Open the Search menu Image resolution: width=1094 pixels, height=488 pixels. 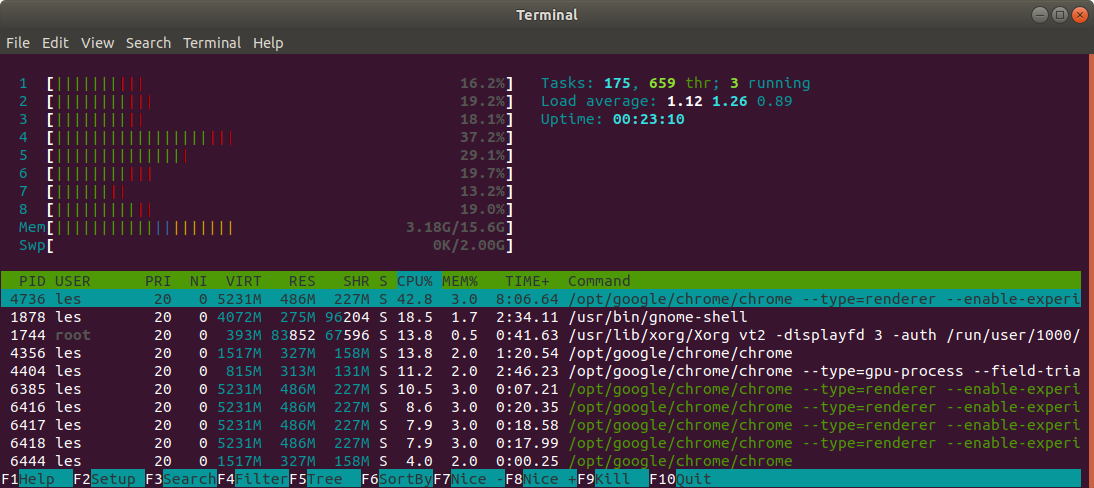click(148, 43)
